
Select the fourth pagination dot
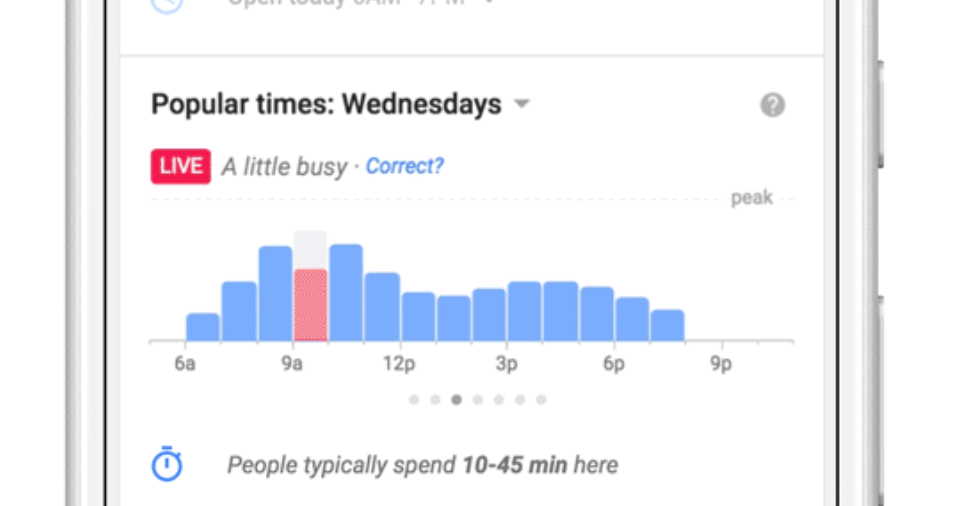point(478,400)
